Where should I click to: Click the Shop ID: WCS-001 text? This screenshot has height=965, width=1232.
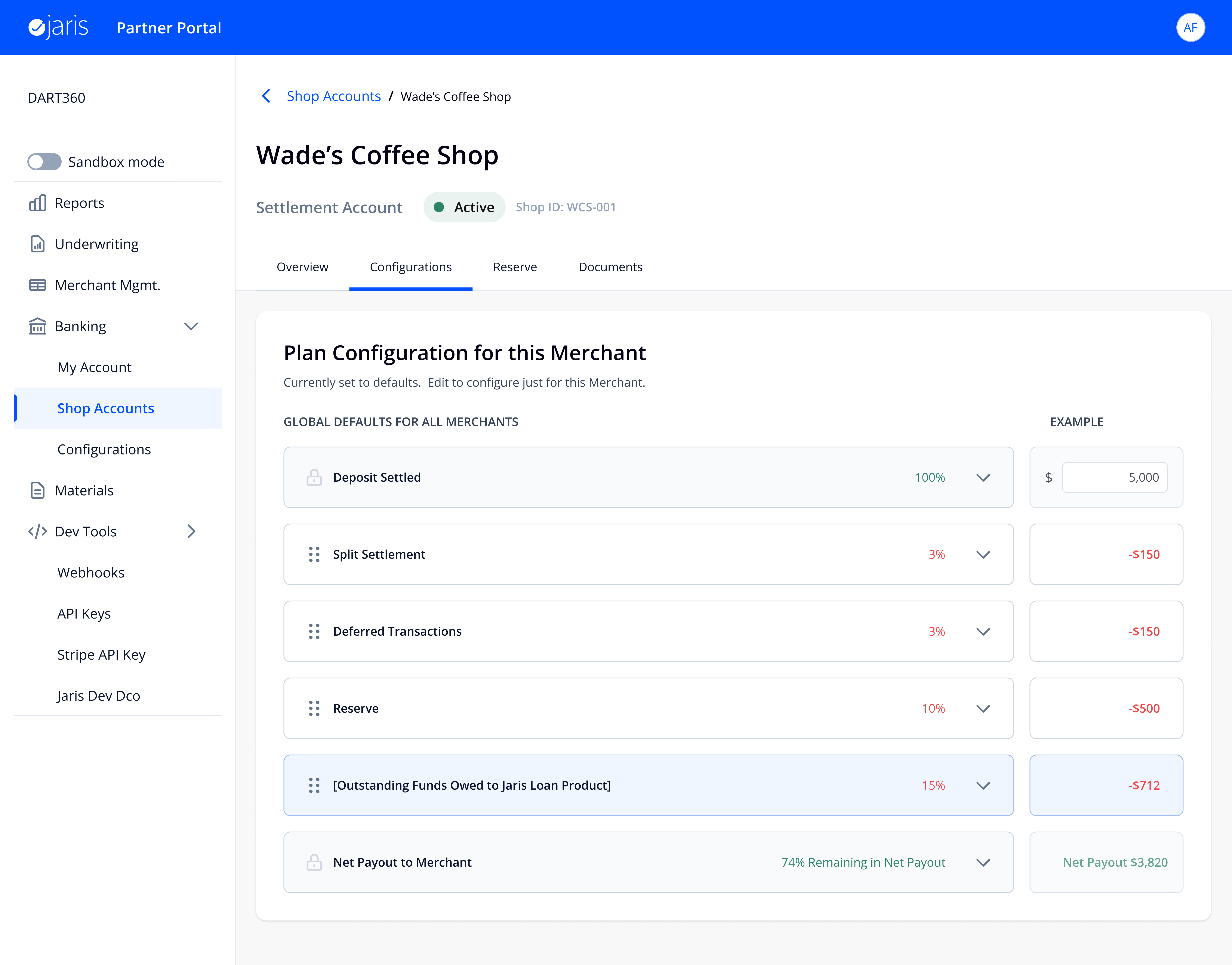coord(566,207)
